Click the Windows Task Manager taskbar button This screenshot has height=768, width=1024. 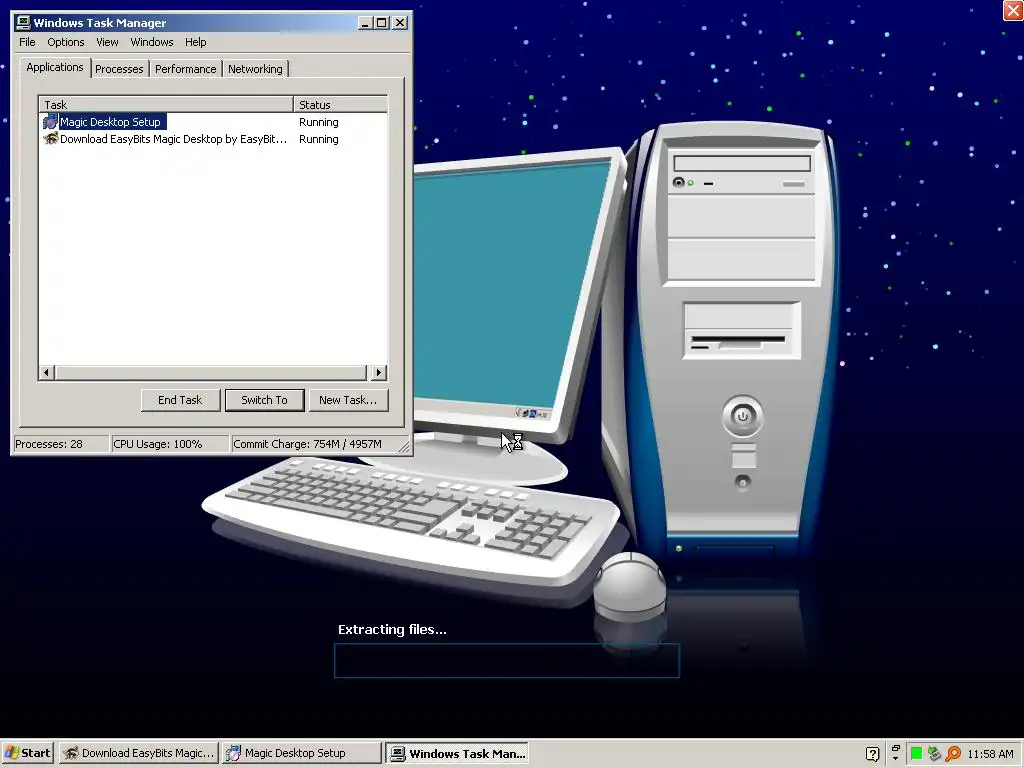click(x=456, y=753)
